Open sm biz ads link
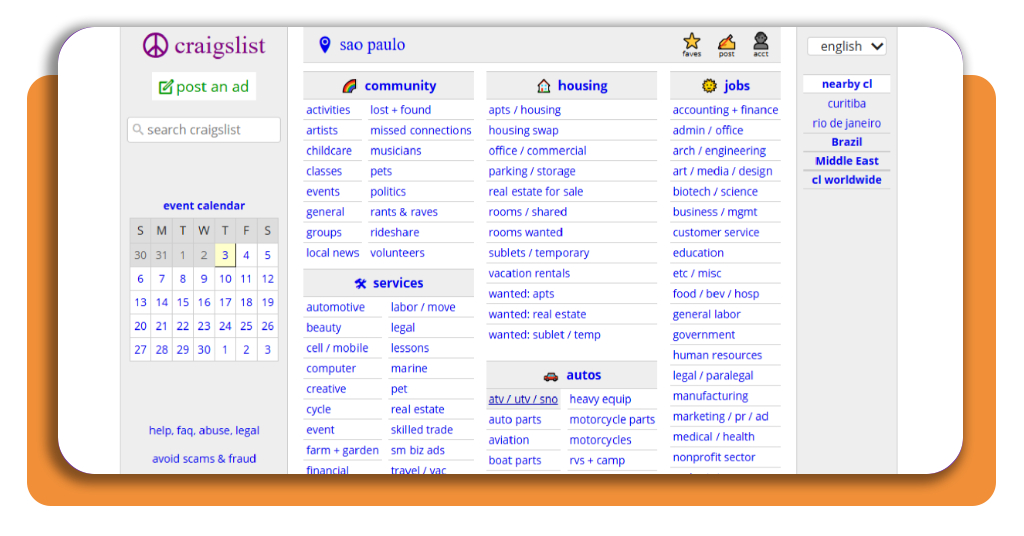1024x536 pixels. click(417, 450)
